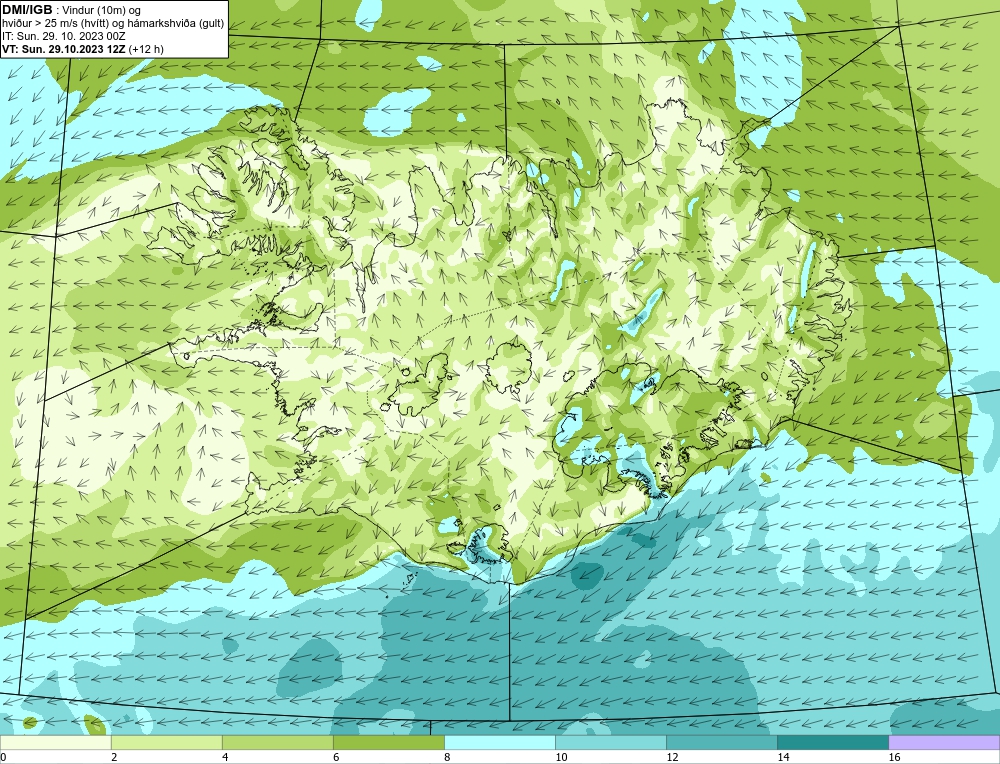
Task: Click the legend scale number "6"
Action: (336, 757)
